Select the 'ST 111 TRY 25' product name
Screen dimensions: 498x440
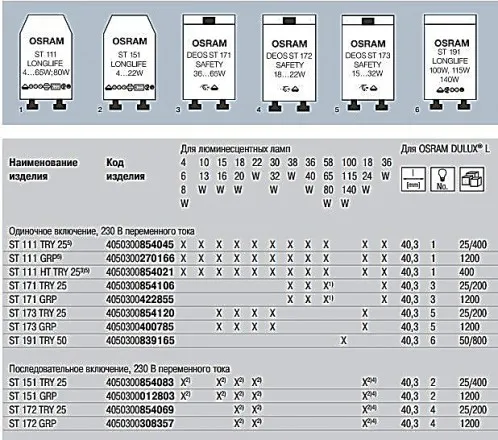pos(40,244)
